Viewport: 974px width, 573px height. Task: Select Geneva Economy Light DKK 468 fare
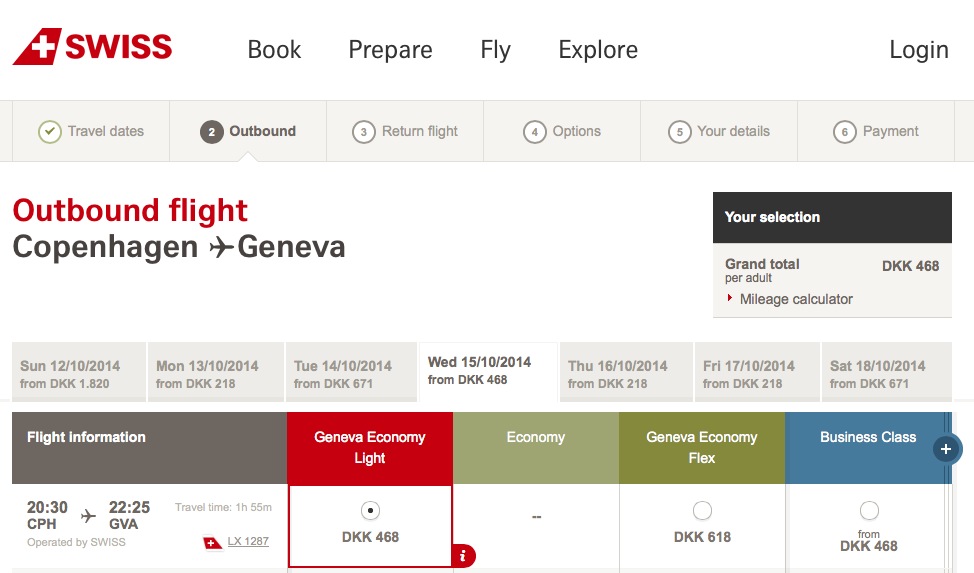[x=370, y=511]
